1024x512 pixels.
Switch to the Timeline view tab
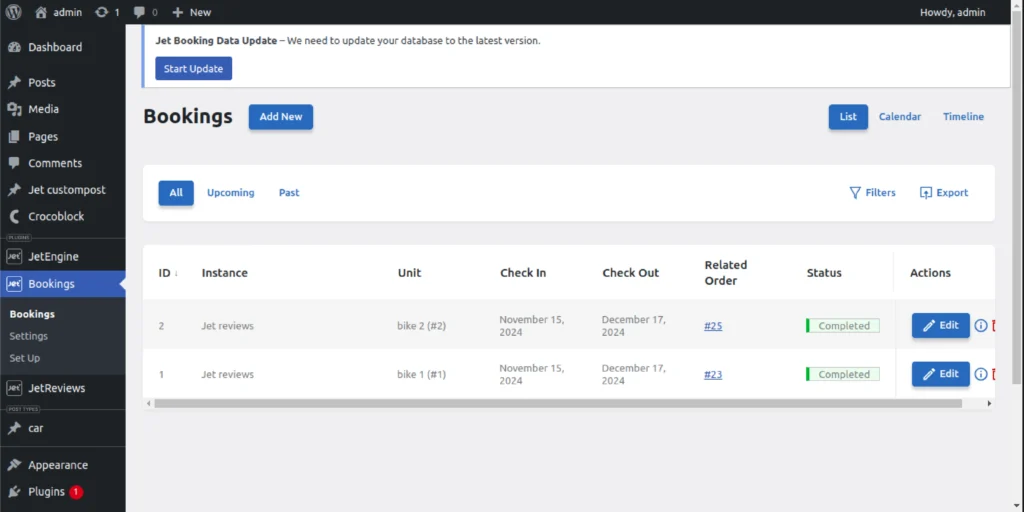point(963,117)
